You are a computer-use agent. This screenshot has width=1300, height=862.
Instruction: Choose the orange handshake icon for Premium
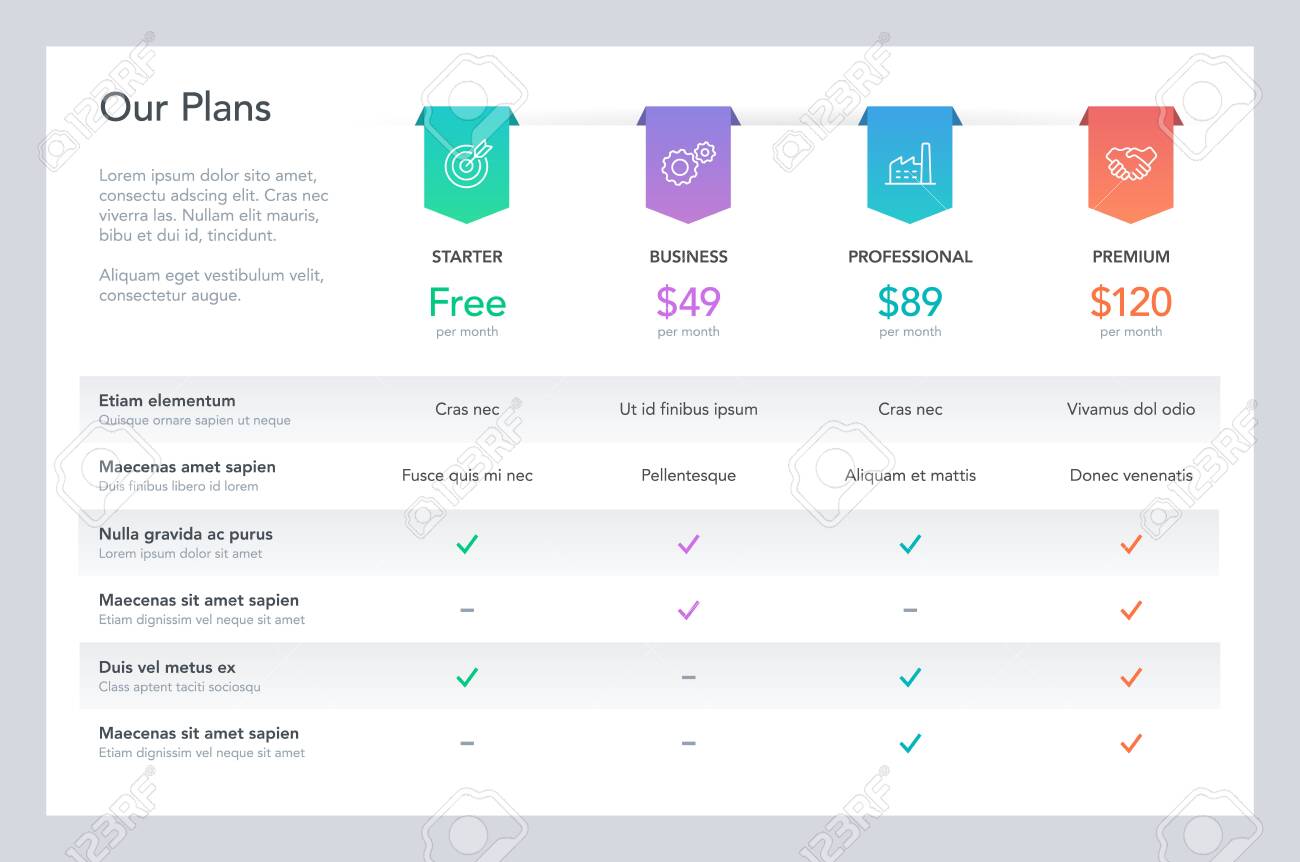(1131, 164)
